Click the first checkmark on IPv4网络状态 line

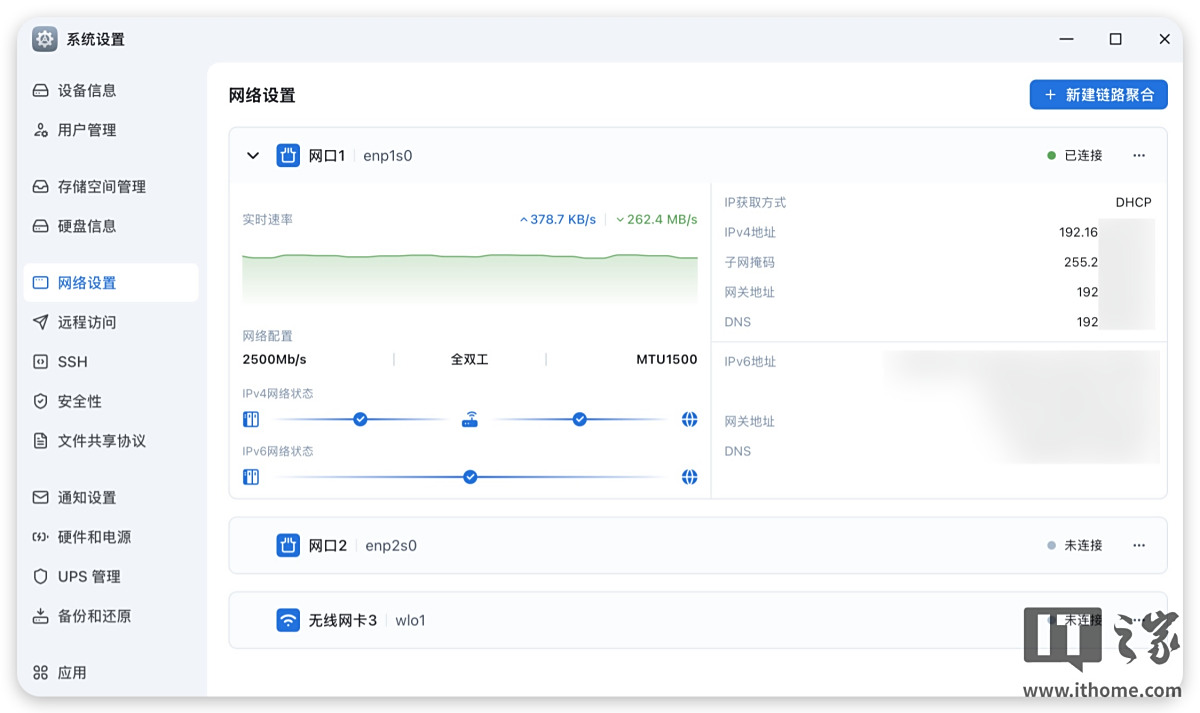(360, 420)
